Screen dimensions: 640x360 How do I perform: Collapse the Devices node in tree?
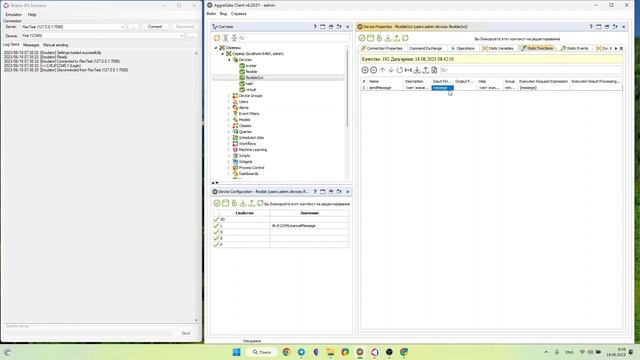229,60
